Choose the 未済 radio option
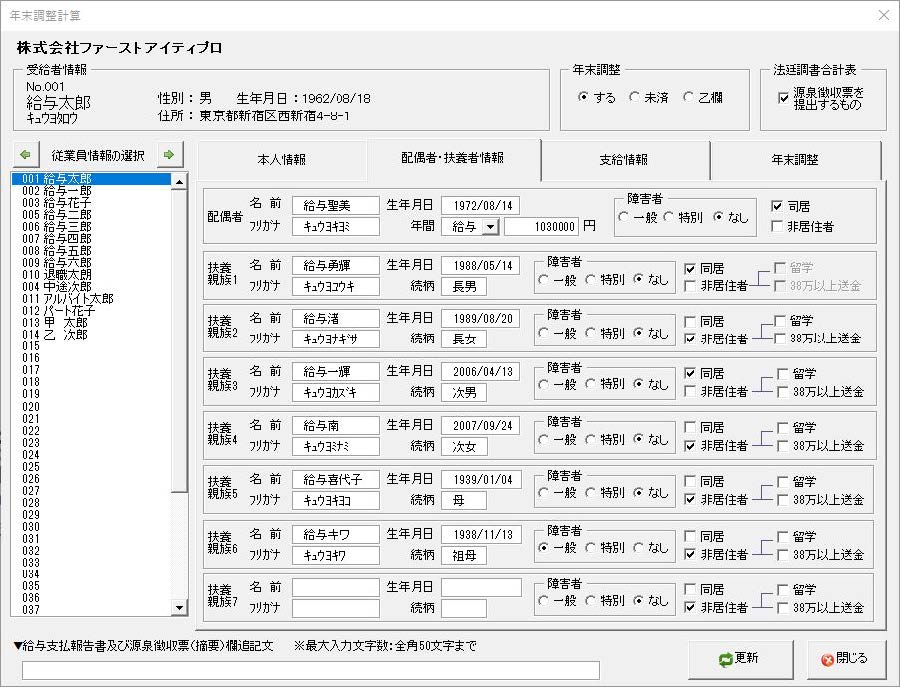 pyautogui.click(x=649, y=98)
